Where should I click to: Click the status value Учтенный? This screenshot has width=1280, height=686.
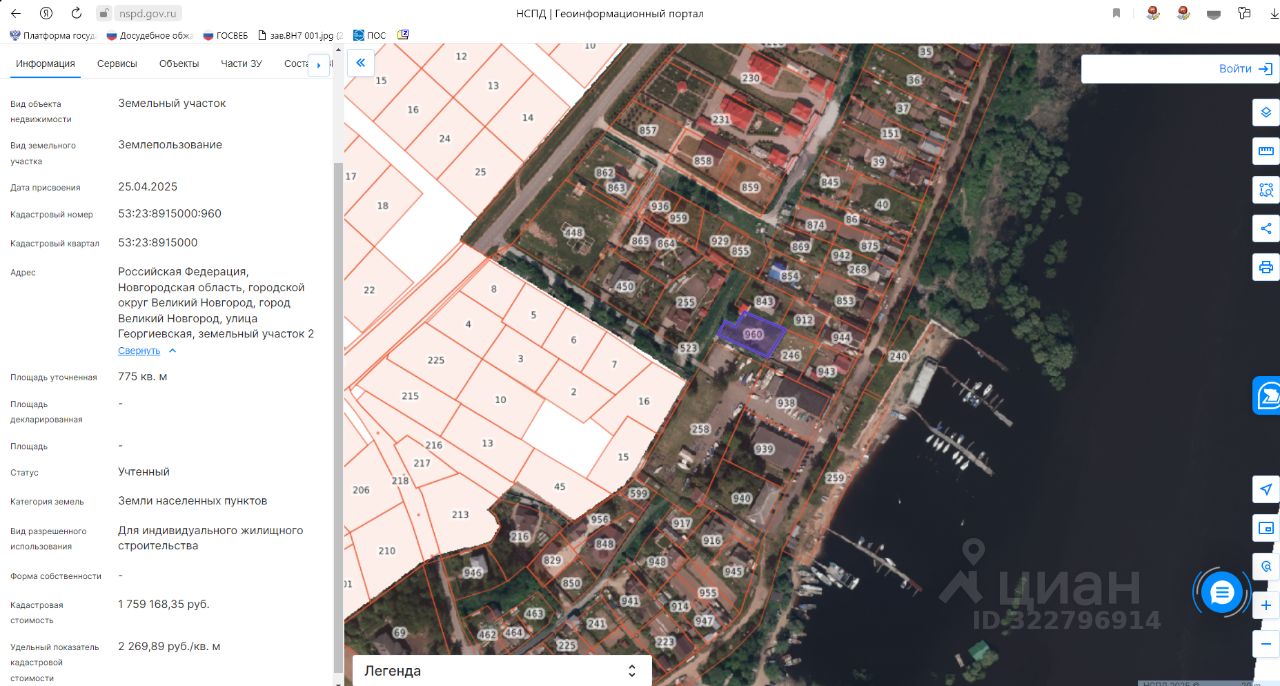click(x=144, y=472)
